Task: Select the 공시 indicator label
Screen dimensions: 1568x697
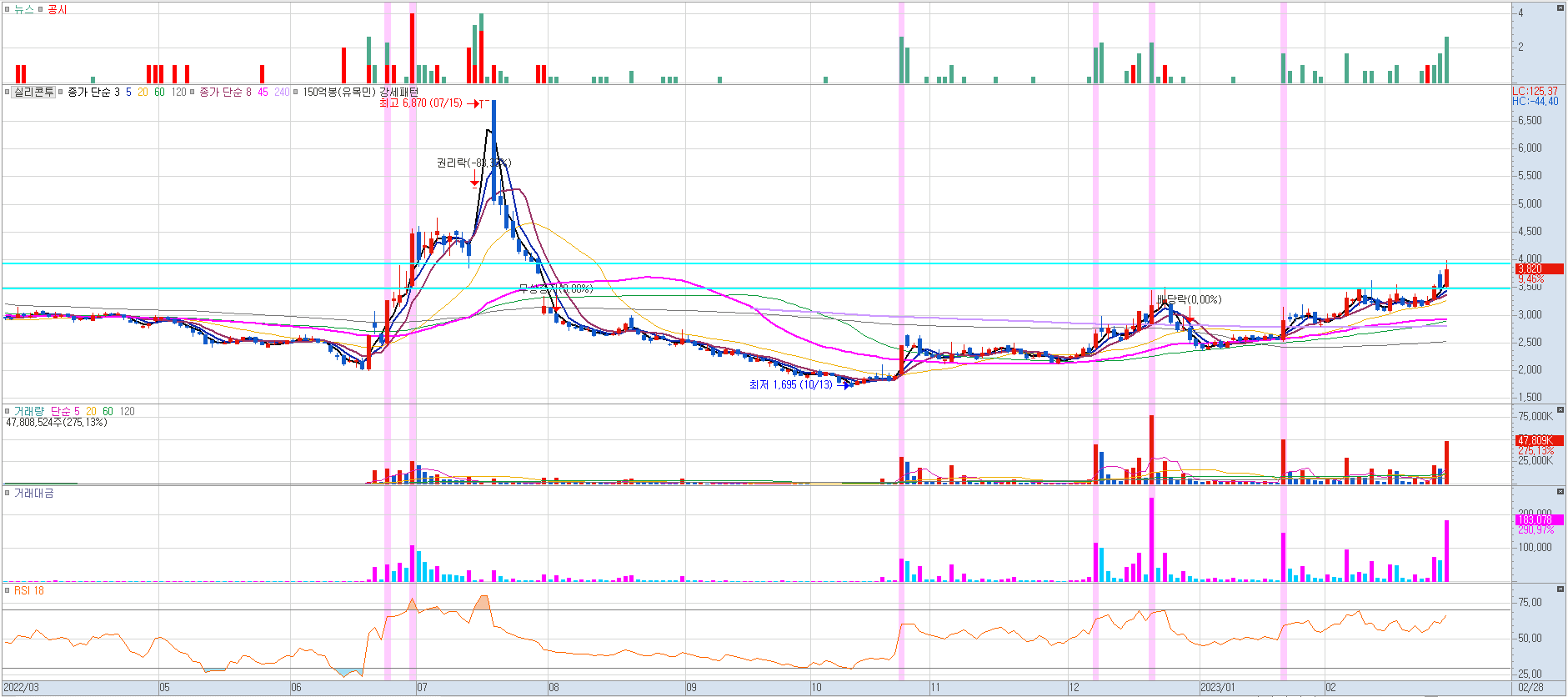Action: [58, 9]
